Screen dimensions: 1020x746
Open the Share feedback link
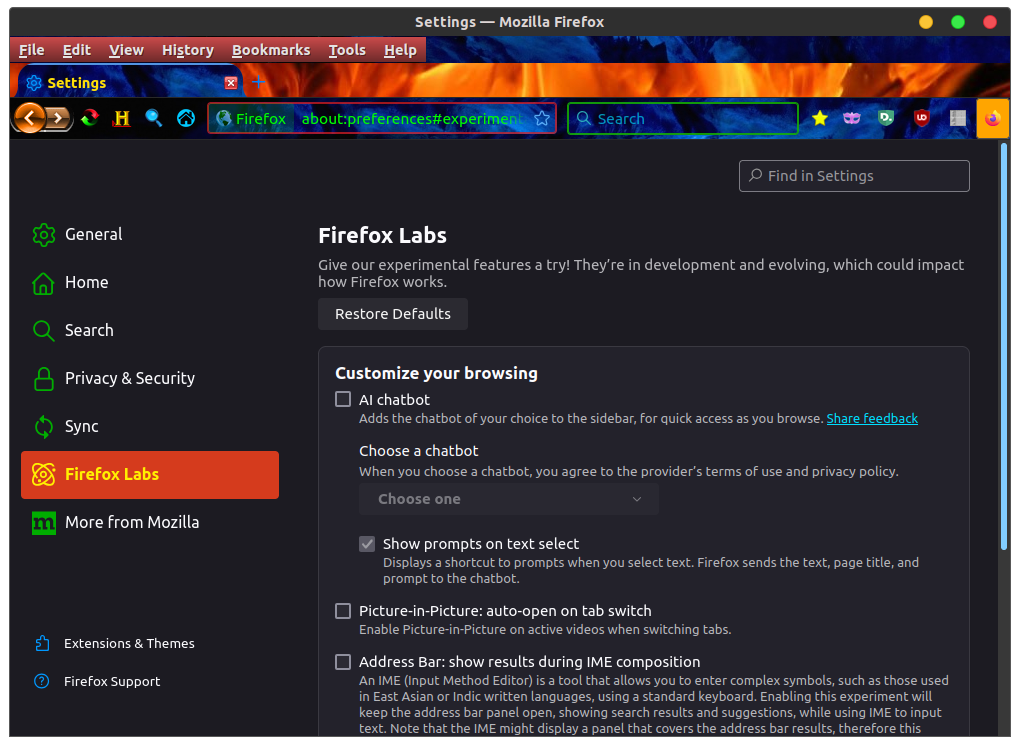pyautogui.click(x=872, y=418)
